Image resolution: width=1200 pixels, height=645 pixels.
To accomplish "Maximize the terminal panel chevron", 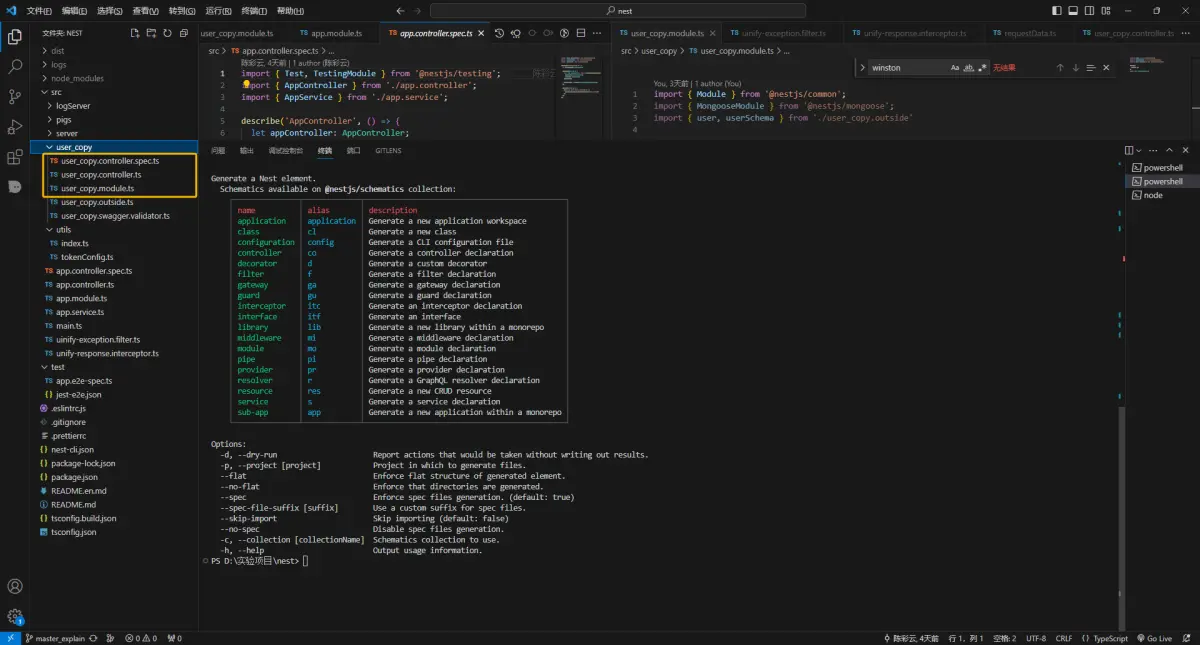I will pos(1169,150).
